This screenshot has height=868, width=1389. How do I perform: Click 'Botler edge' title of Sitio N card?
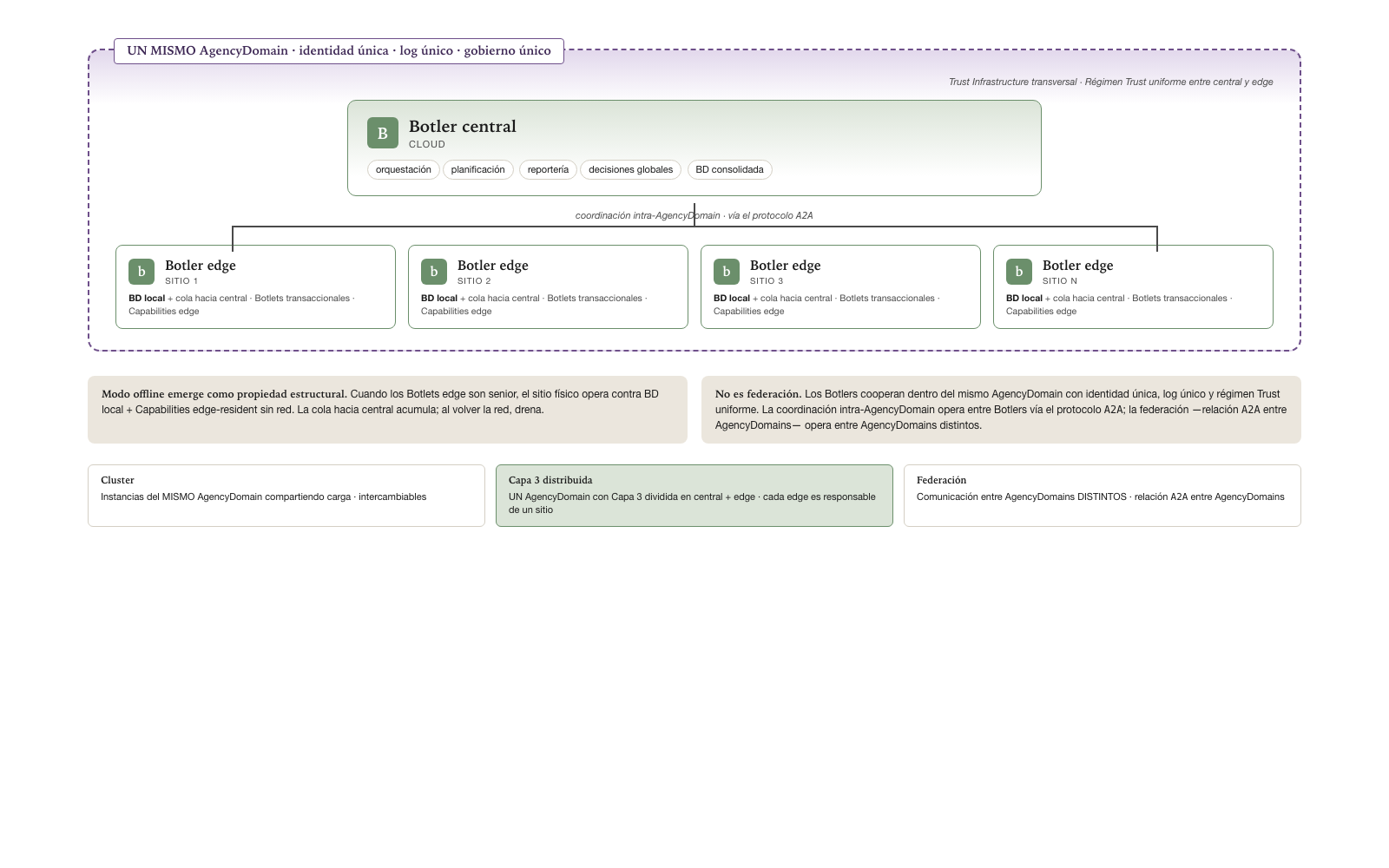pos(1078,266)
